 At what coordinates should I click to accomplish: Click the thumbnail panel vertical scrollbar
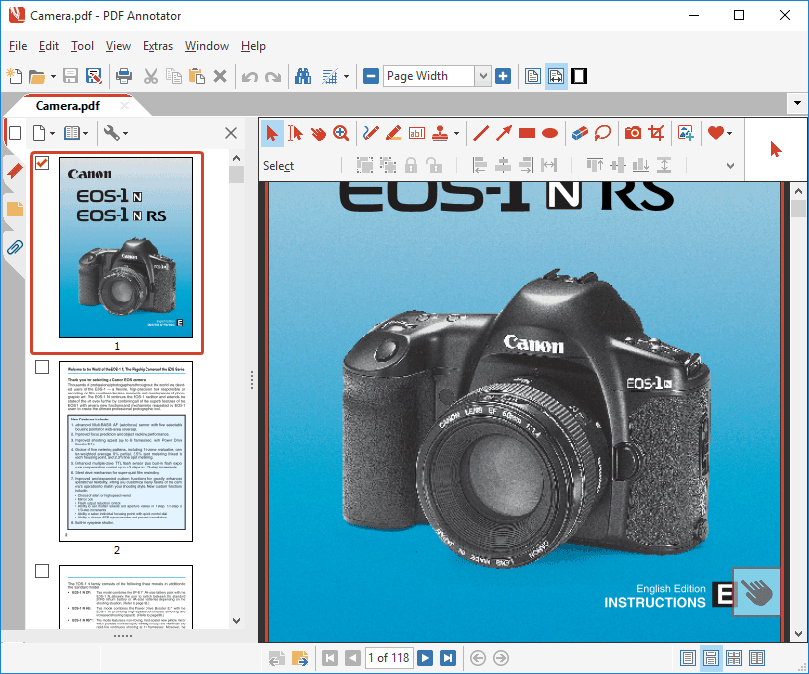coord(236,390)
